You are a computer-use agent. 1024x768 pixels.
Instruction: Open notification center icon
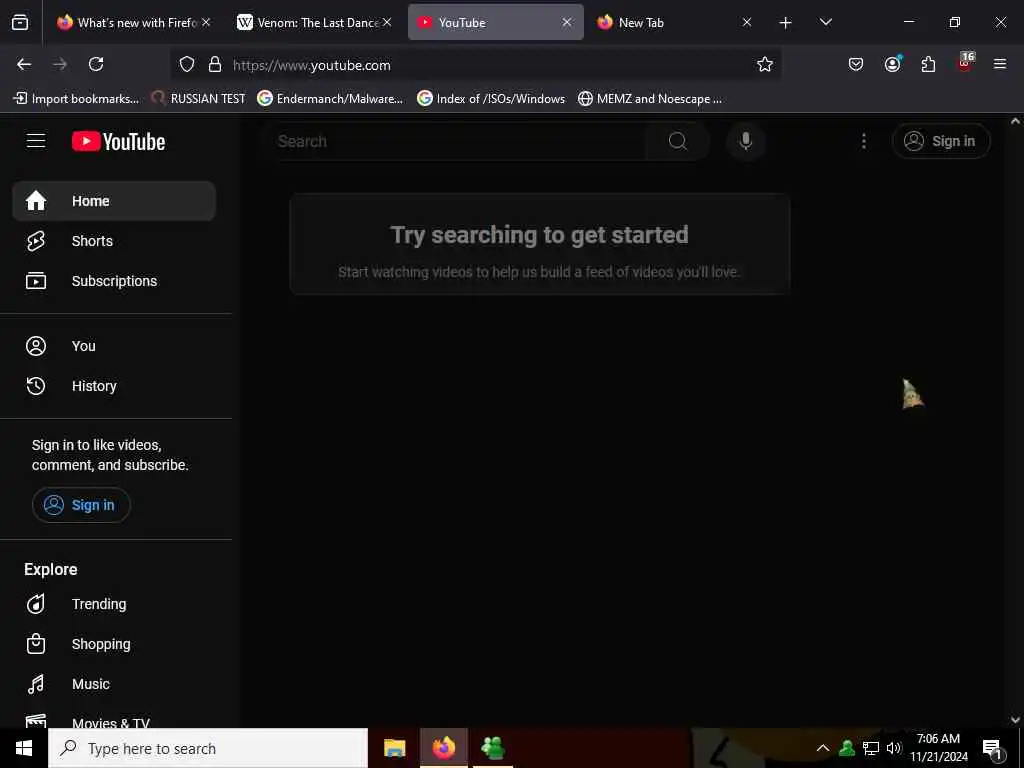point(993,748)
